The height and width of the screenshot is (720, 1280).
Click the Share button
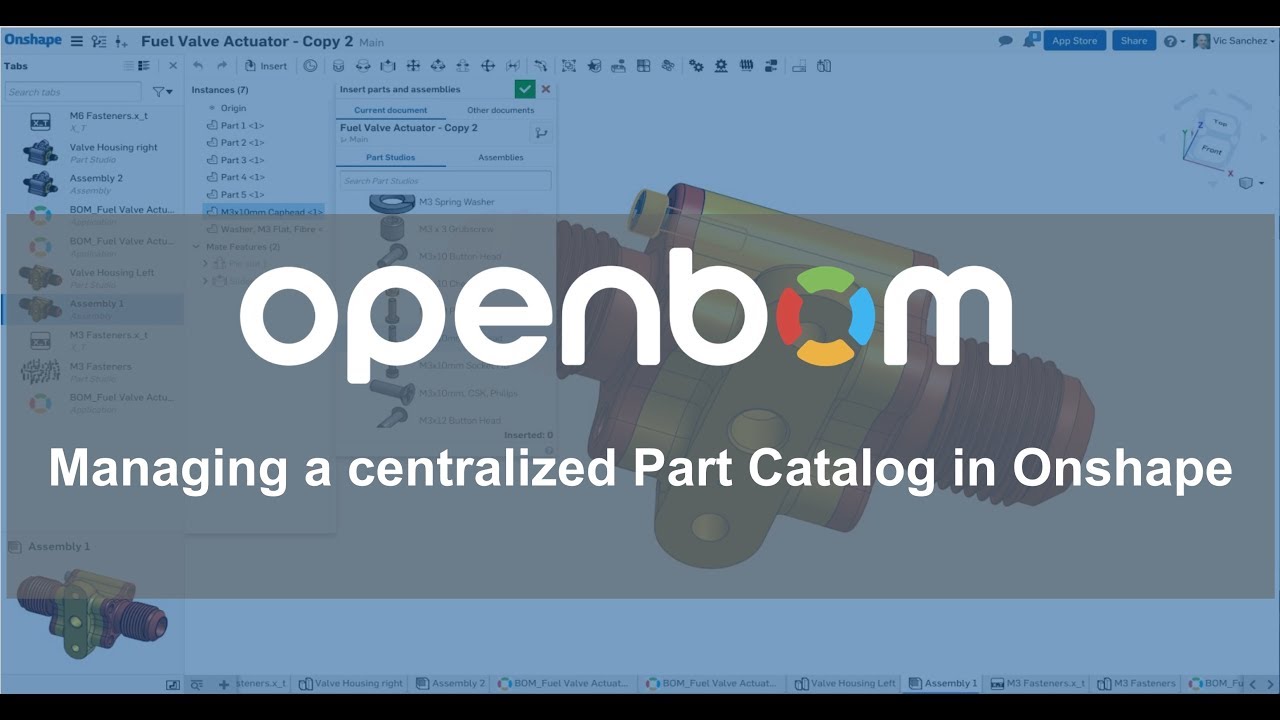click(1134, 41)
